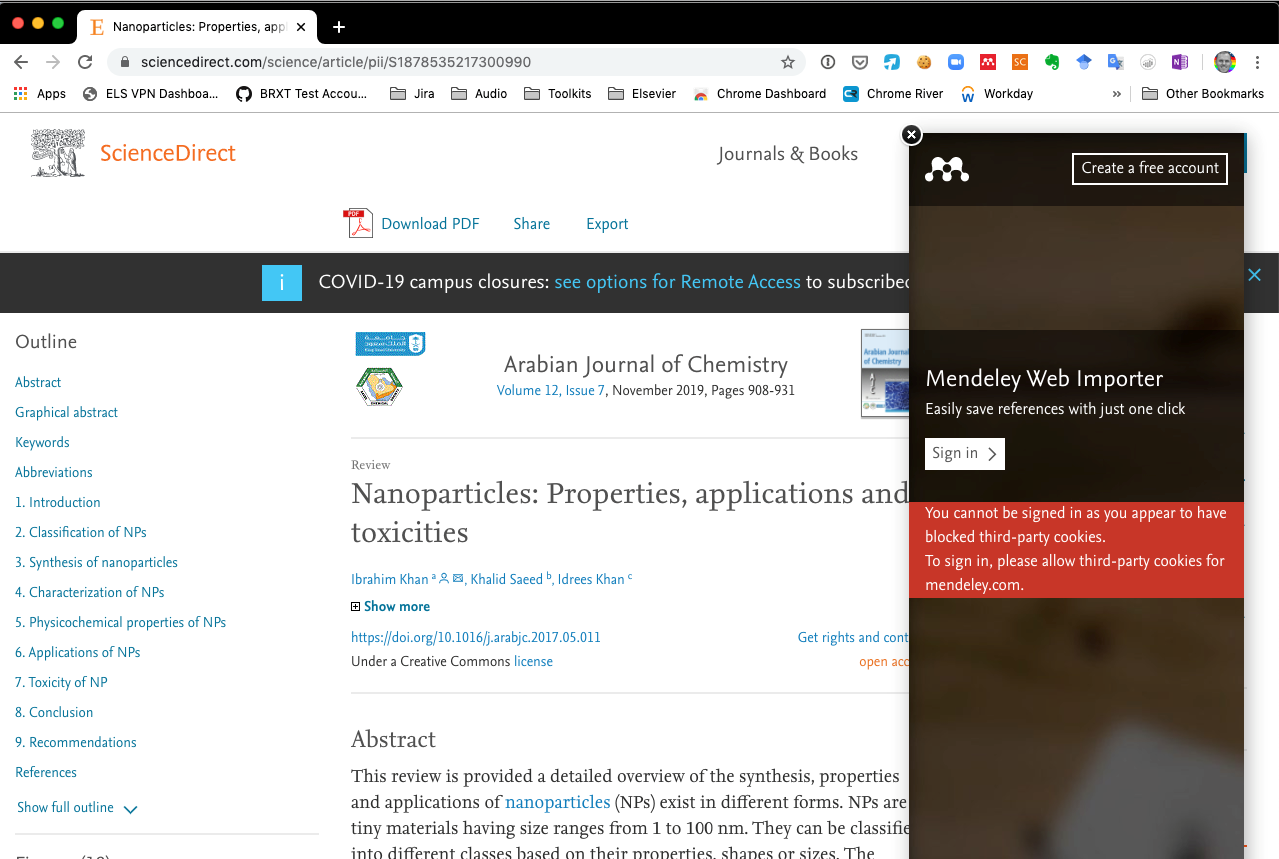The image size is (1279, 859).
Task: Jump to Graphical abstract in outline
Action: click(66, 412)
